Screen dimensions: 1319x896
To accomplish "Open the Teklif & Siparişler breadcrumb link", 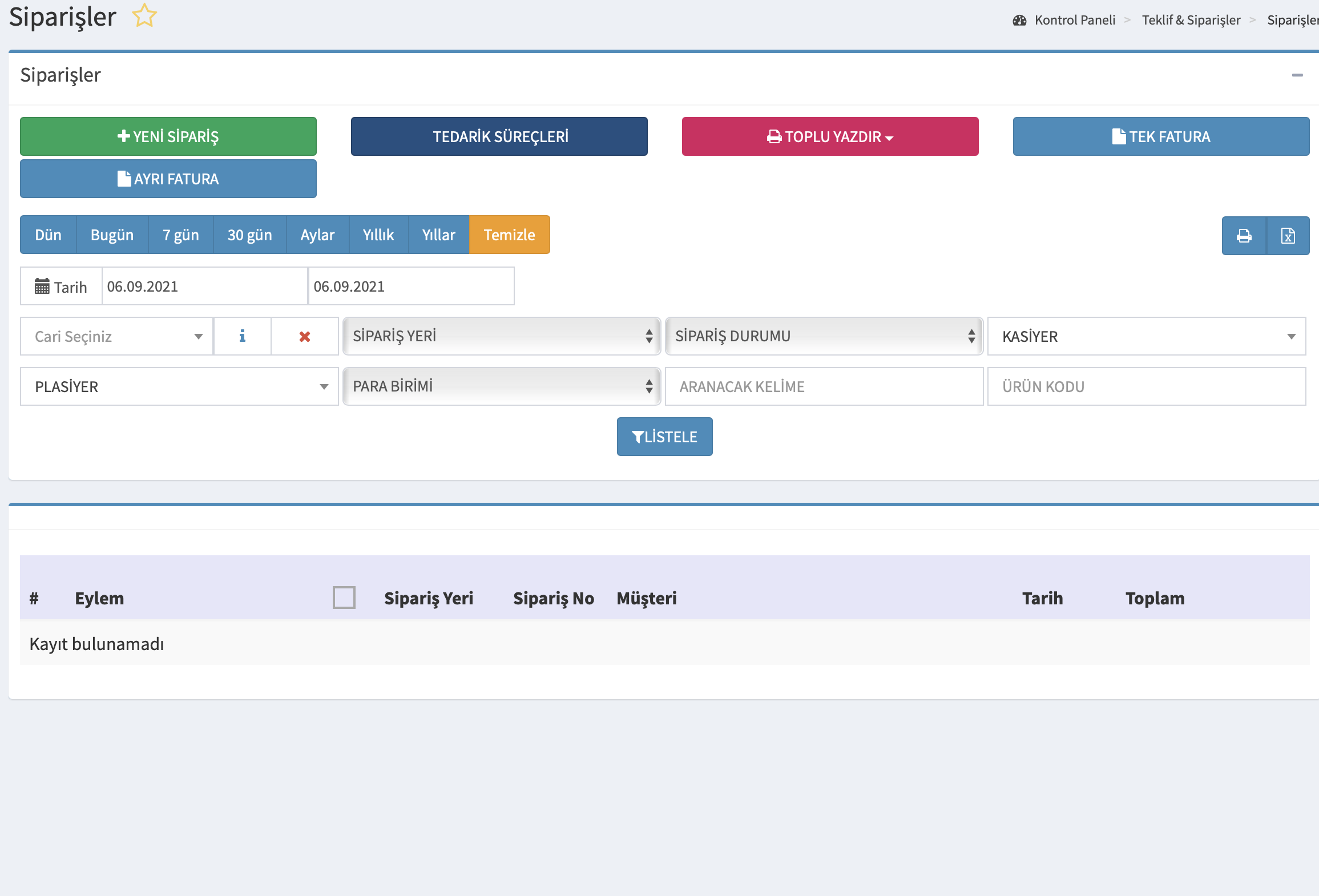I will (1191, 21).
